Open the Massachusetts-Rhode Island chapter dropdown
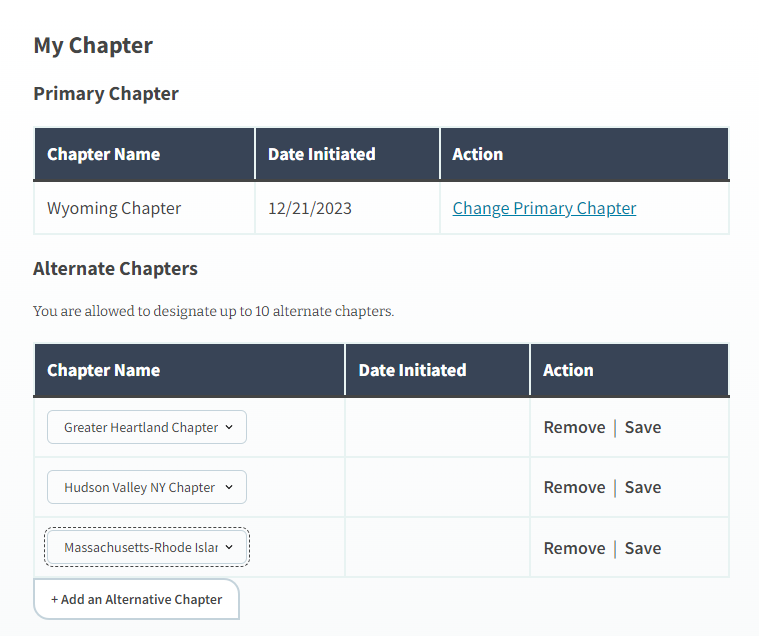Viewport: 759px width, 636px height. point(147,548)
